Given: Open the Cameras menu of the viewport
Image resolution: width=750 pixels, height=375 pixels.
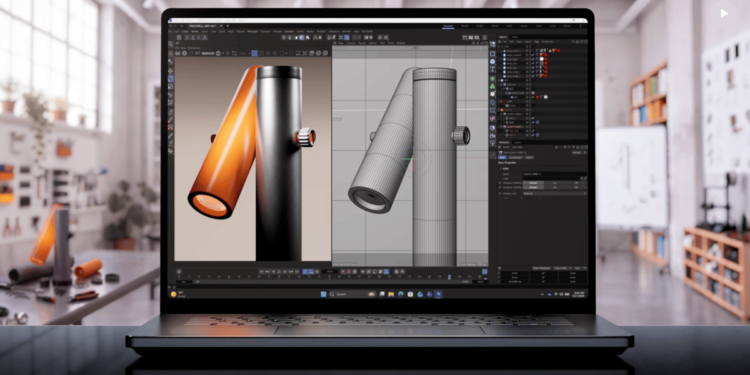Looking at the screenshot, I should click(351, 43).
